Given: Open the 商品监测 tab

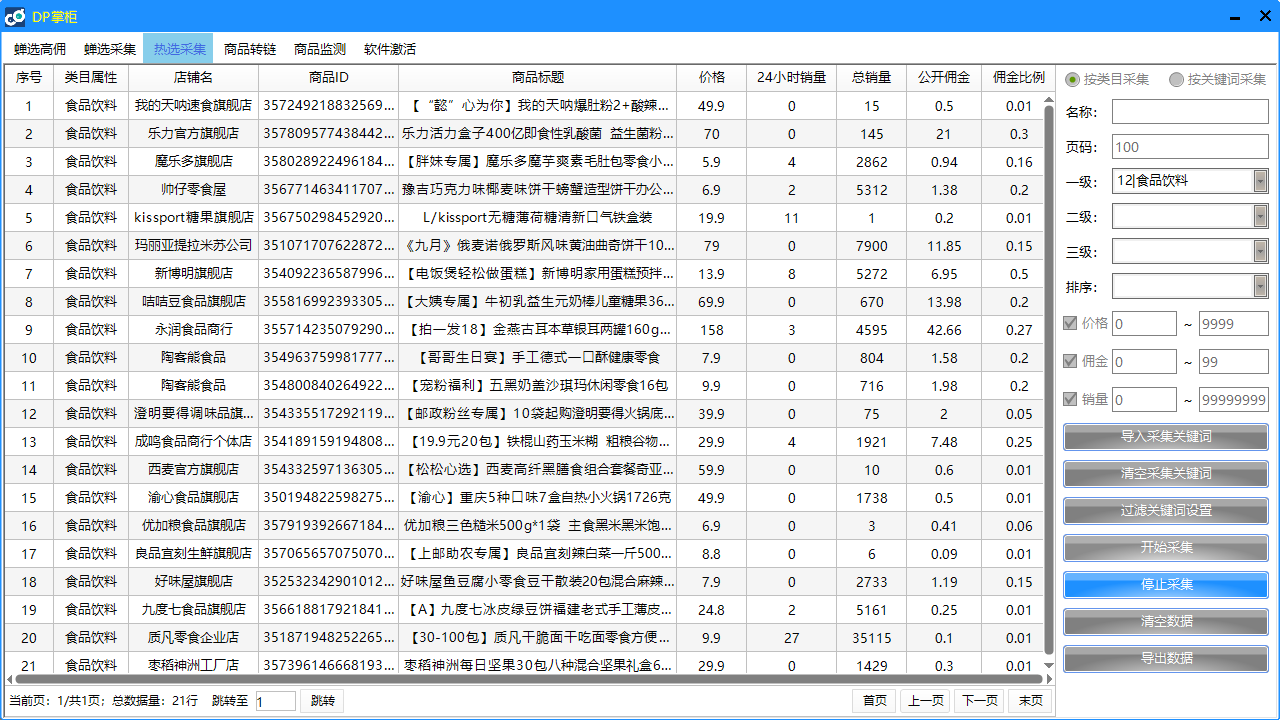Looking at the screenshot, I should point(320,49).
